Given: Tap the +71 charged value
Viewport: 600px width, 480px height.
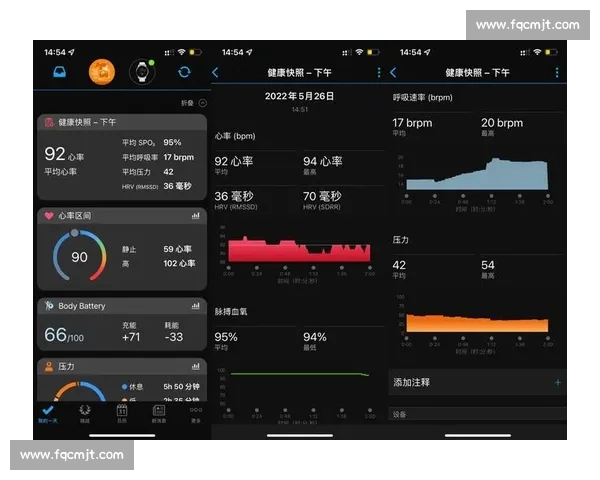Looking at the screenshot, I should coord(131,337).
